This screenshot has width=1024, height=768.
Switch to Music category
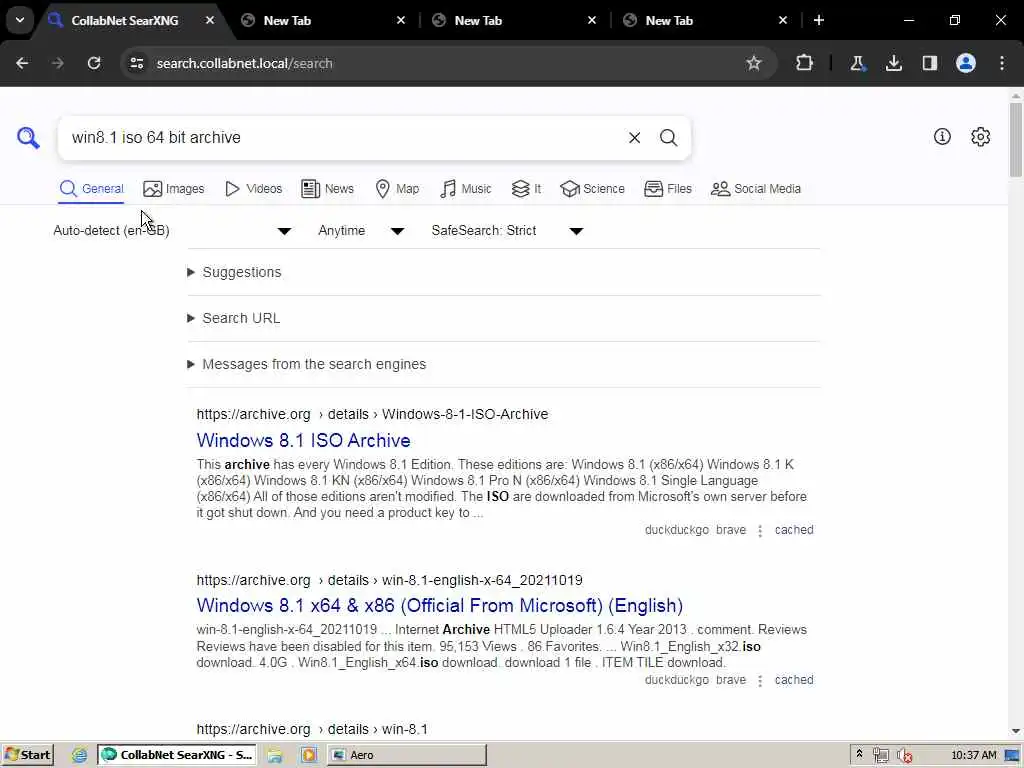466,189
